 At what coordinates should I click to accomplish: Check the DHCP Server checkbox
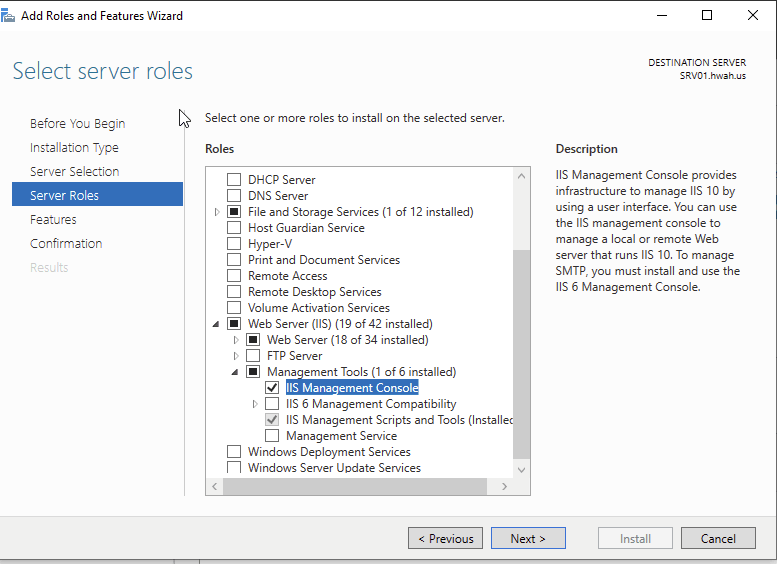point(234,180)
